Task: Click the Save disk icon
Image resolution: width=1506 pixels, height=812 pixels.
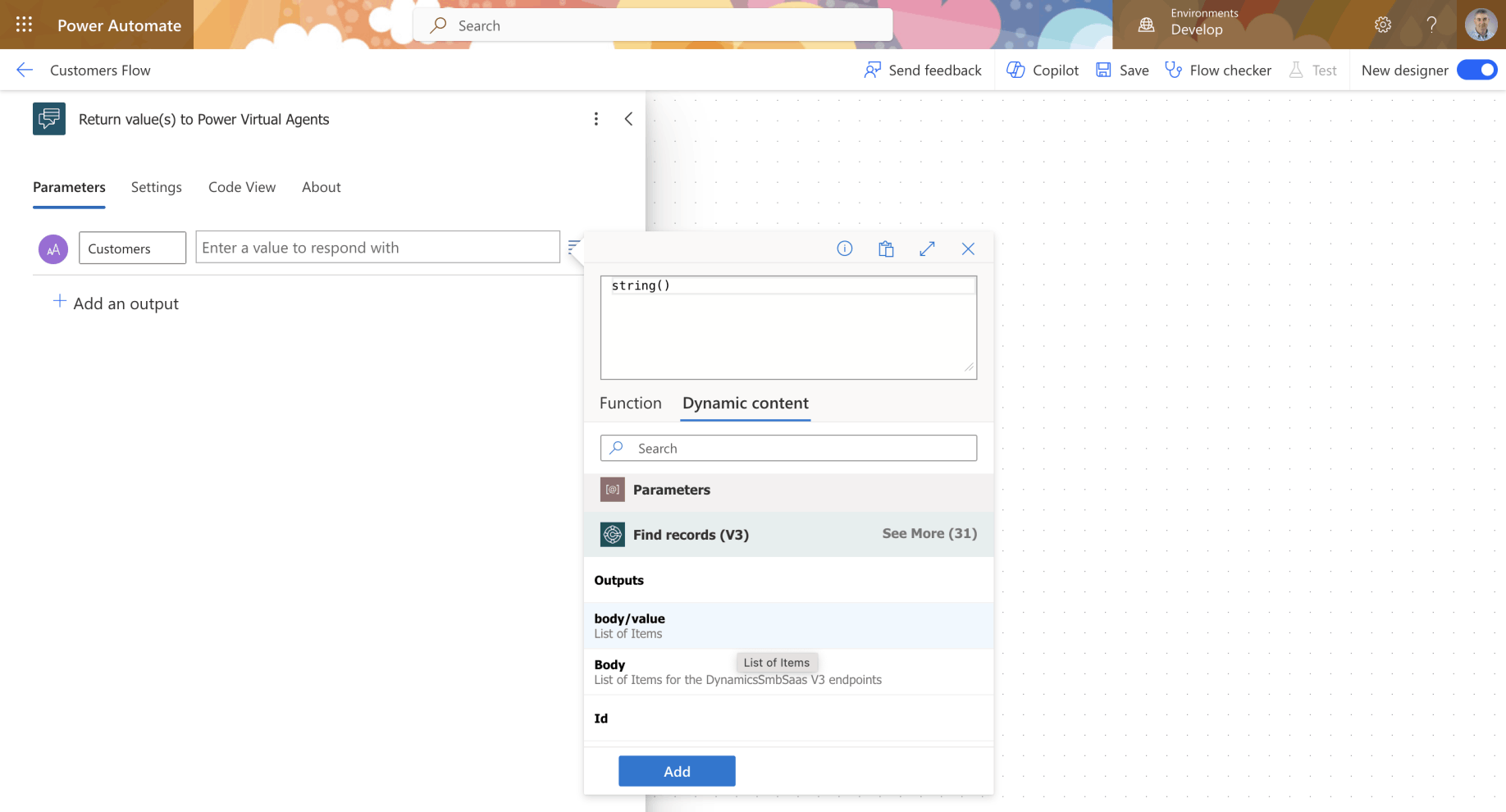Action: click(x=1103, y=70)
